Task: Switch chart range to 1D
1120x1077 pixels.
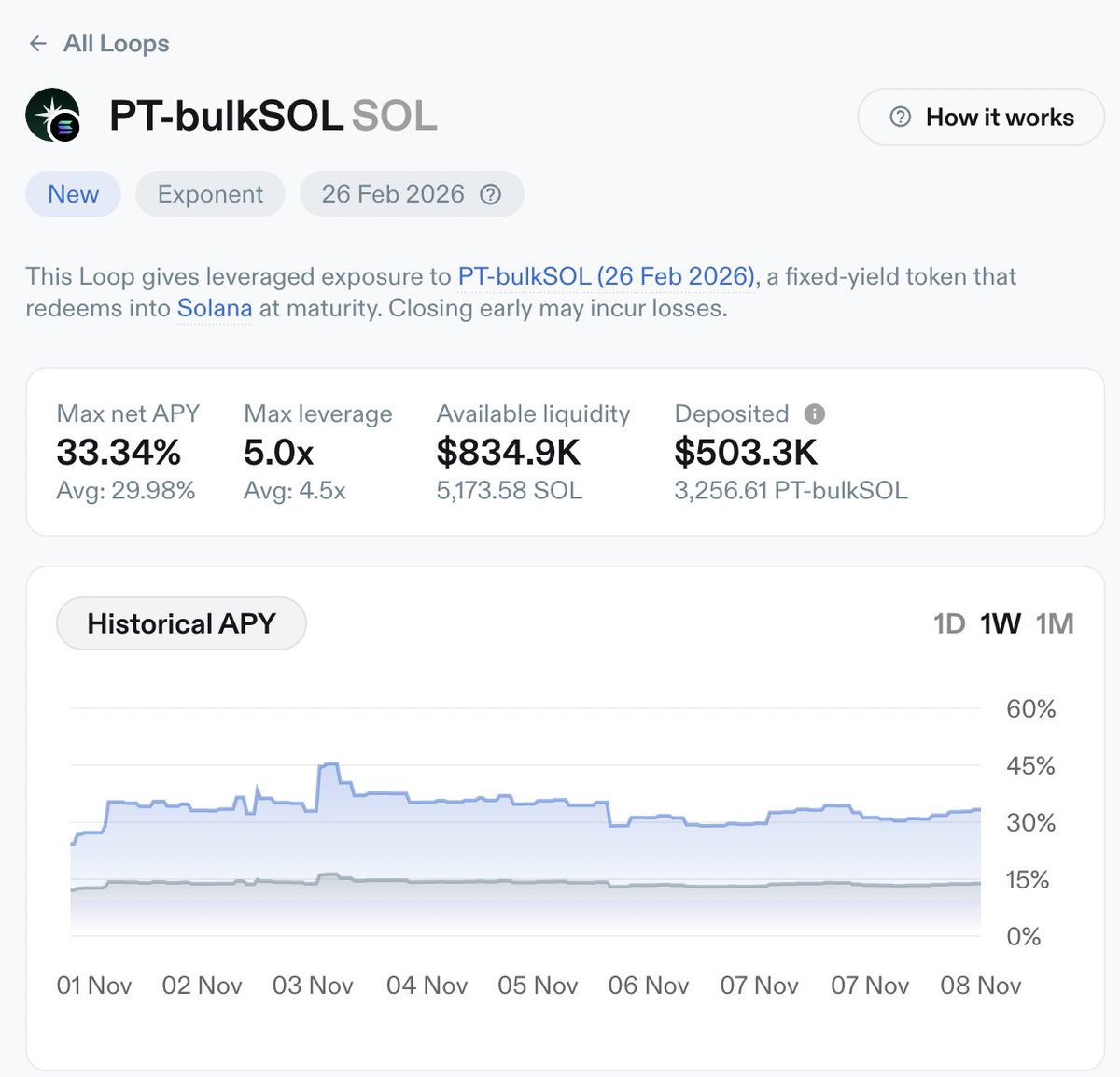Action: (x=949, y=623)
